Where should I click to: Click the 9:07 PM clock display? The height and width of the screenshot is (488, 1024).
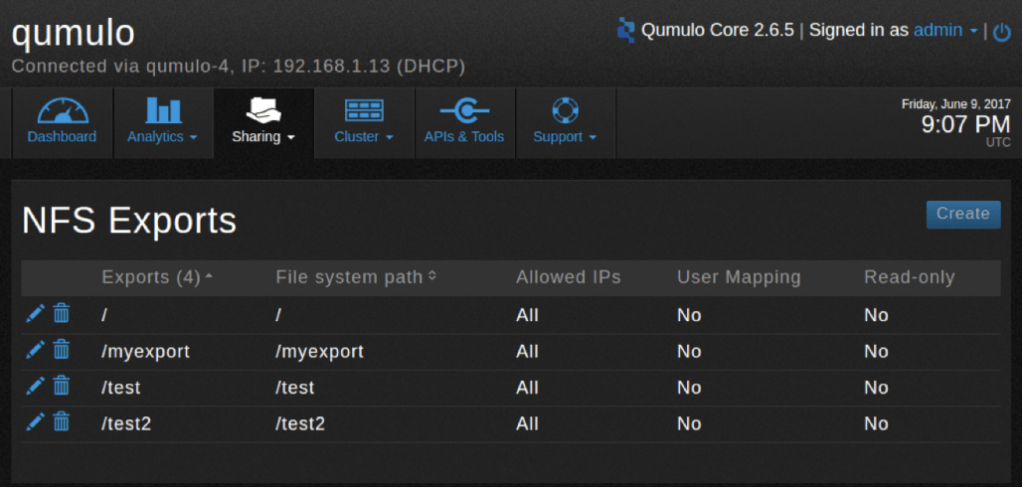(966, 124)
